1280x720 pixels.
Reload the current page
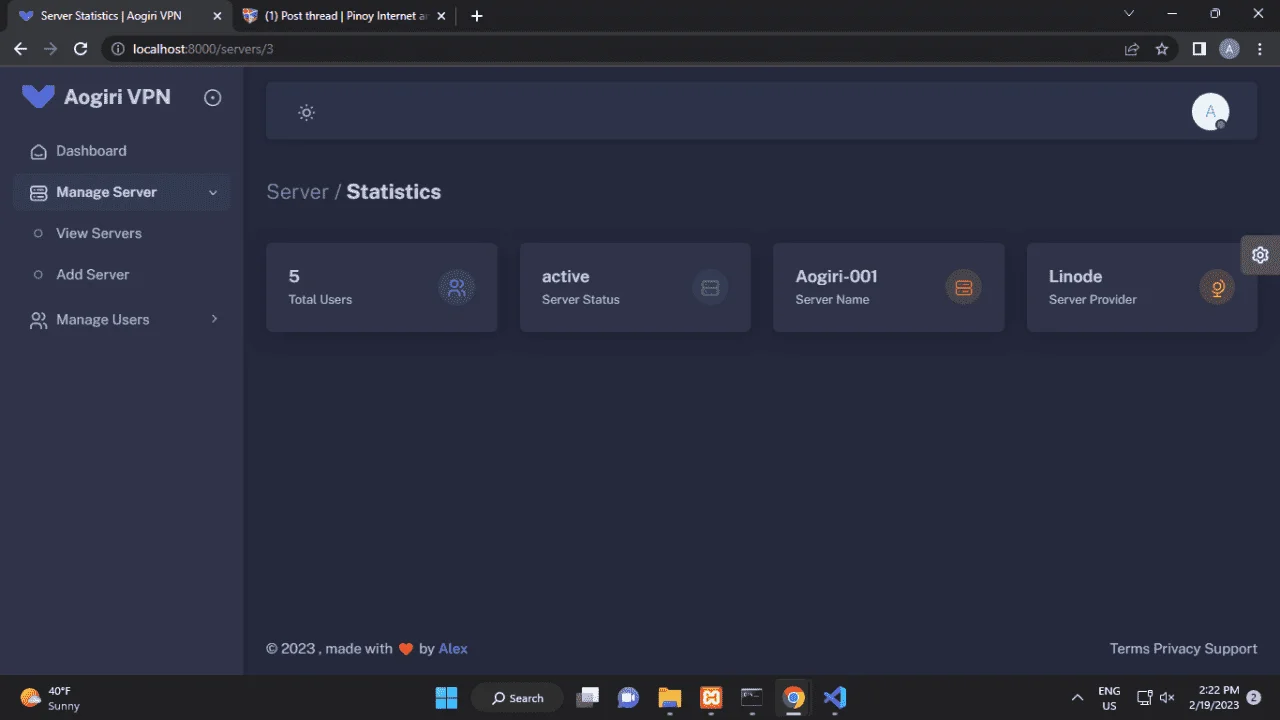point(81,48)
